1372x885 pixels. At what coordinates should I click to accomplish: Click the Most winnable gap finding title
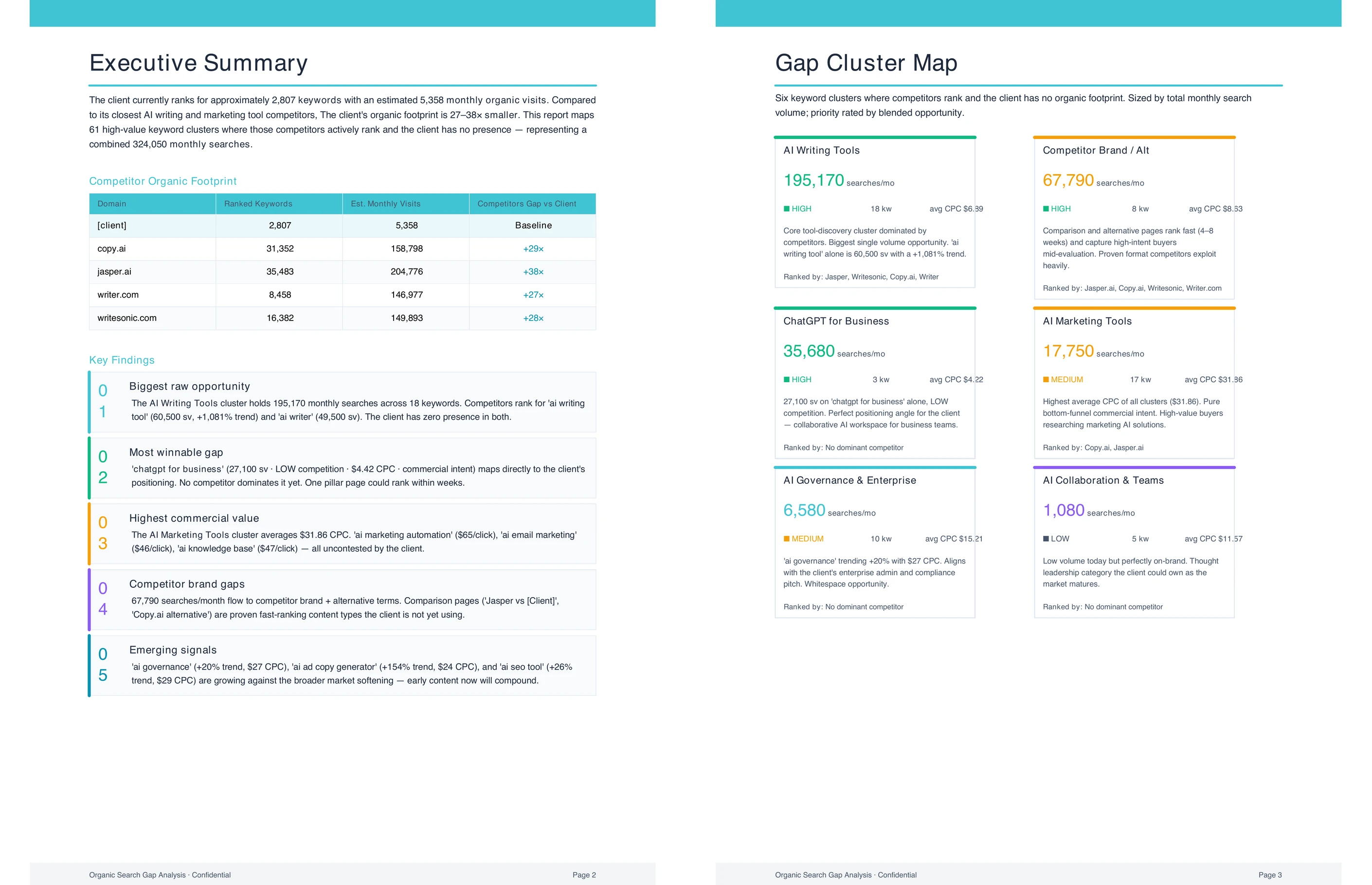(176, 453)
